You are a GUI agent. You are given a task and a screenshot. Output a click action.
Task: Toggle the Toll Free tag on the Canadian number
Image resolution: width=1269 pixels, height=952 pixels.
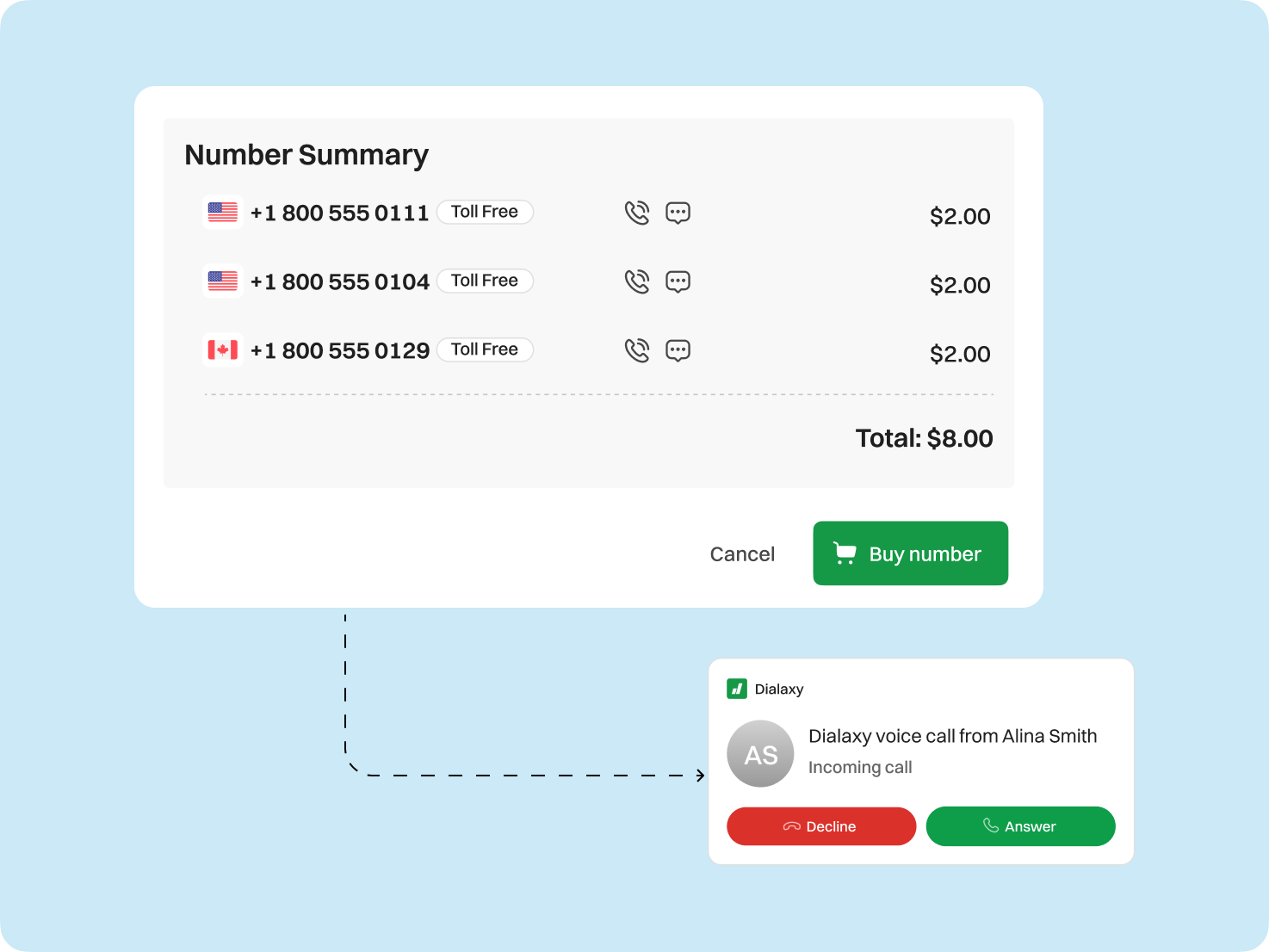click(485, 349)
